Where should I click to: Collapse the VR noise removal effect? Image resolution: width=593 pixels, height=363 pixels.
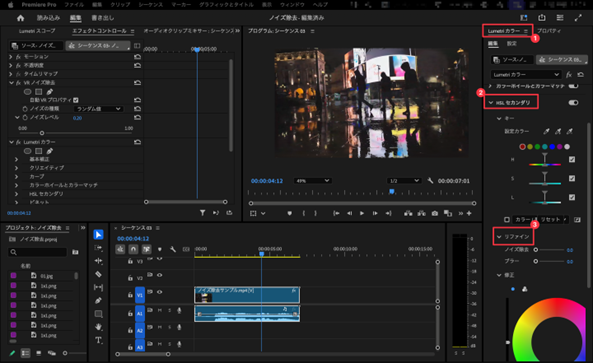(x=11, y=82)
